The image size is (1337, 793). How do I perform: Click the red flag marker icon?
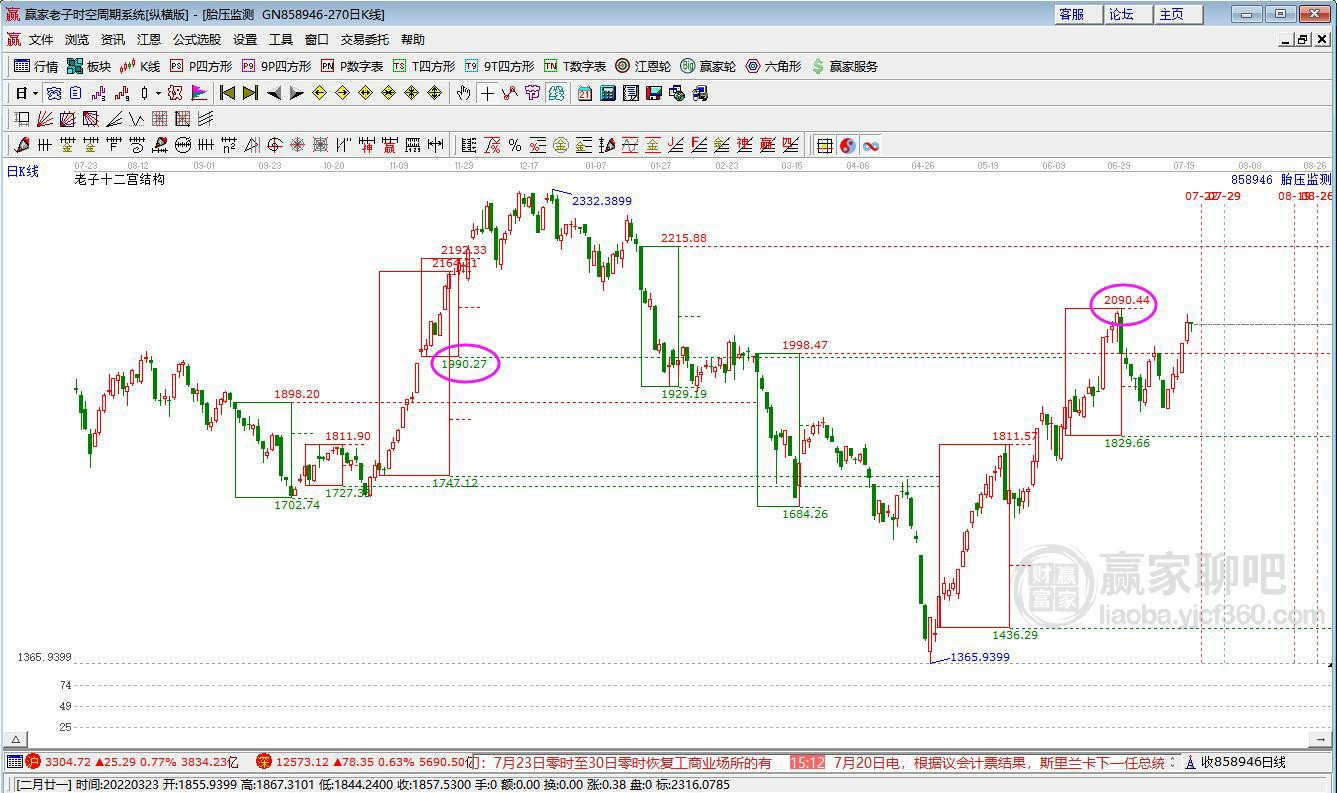[199, 93]
